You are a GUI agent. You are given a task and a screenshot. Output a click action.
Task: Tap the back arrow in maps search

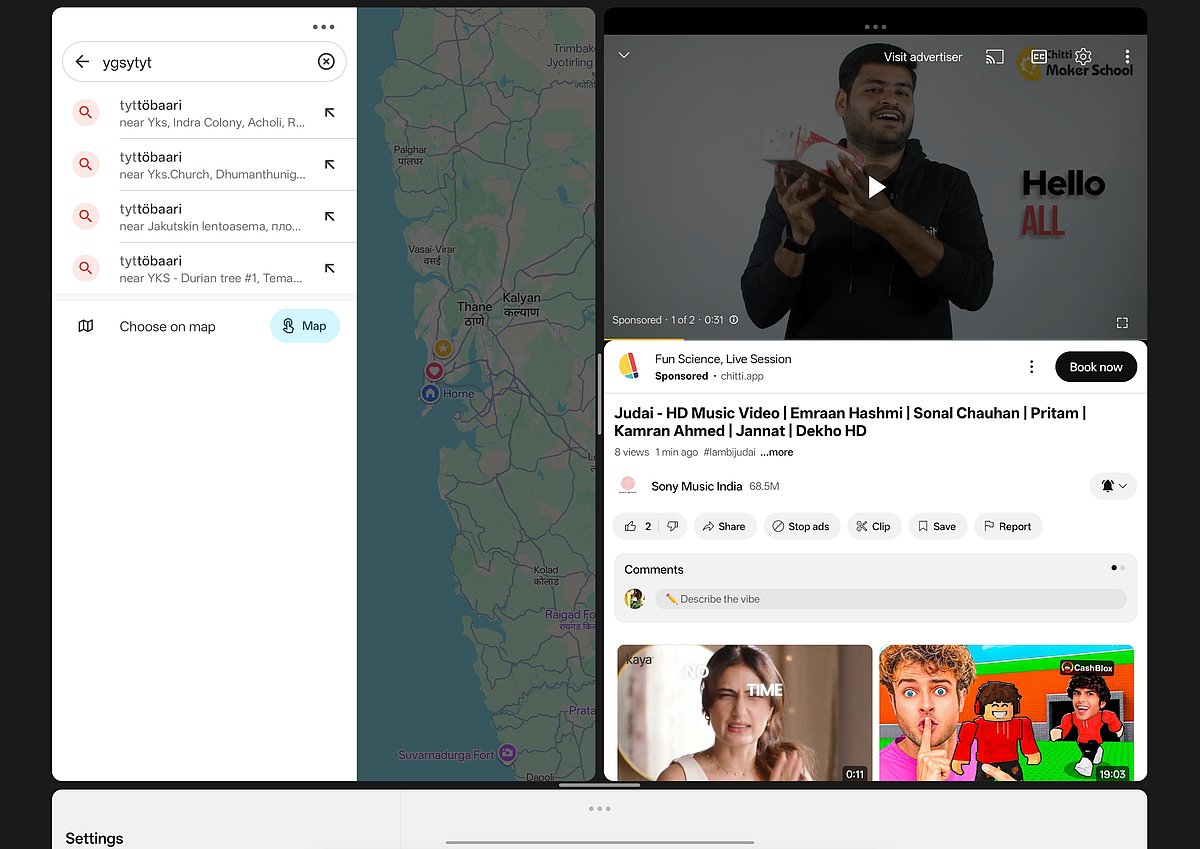point(82,62)
